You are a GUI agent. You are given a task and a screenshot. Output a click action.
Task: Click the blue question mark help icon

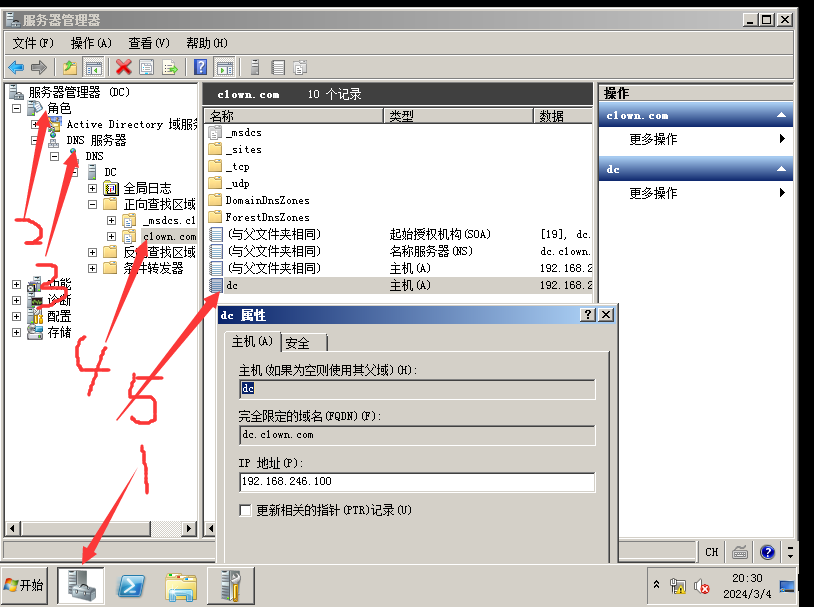(200, 67)
